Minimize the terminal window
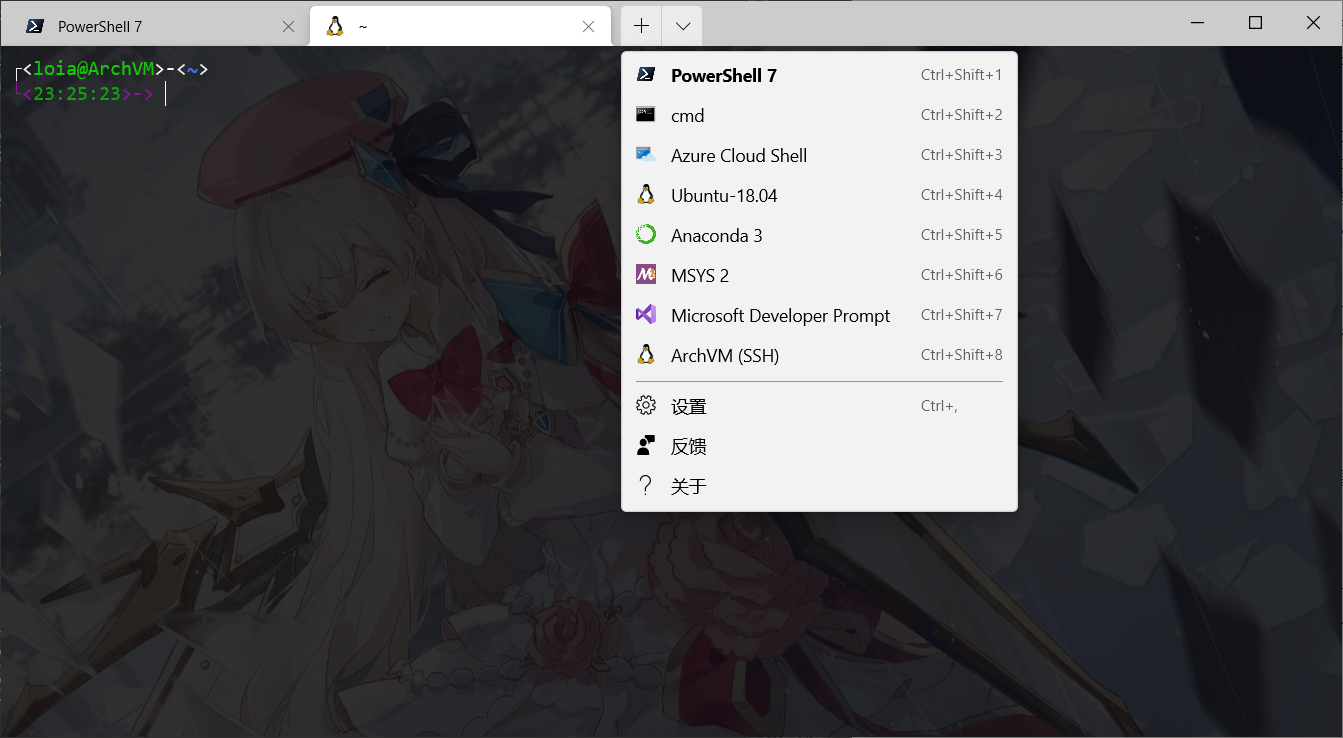Viewport: 1343px width, 738px height. click(1198, 23)
